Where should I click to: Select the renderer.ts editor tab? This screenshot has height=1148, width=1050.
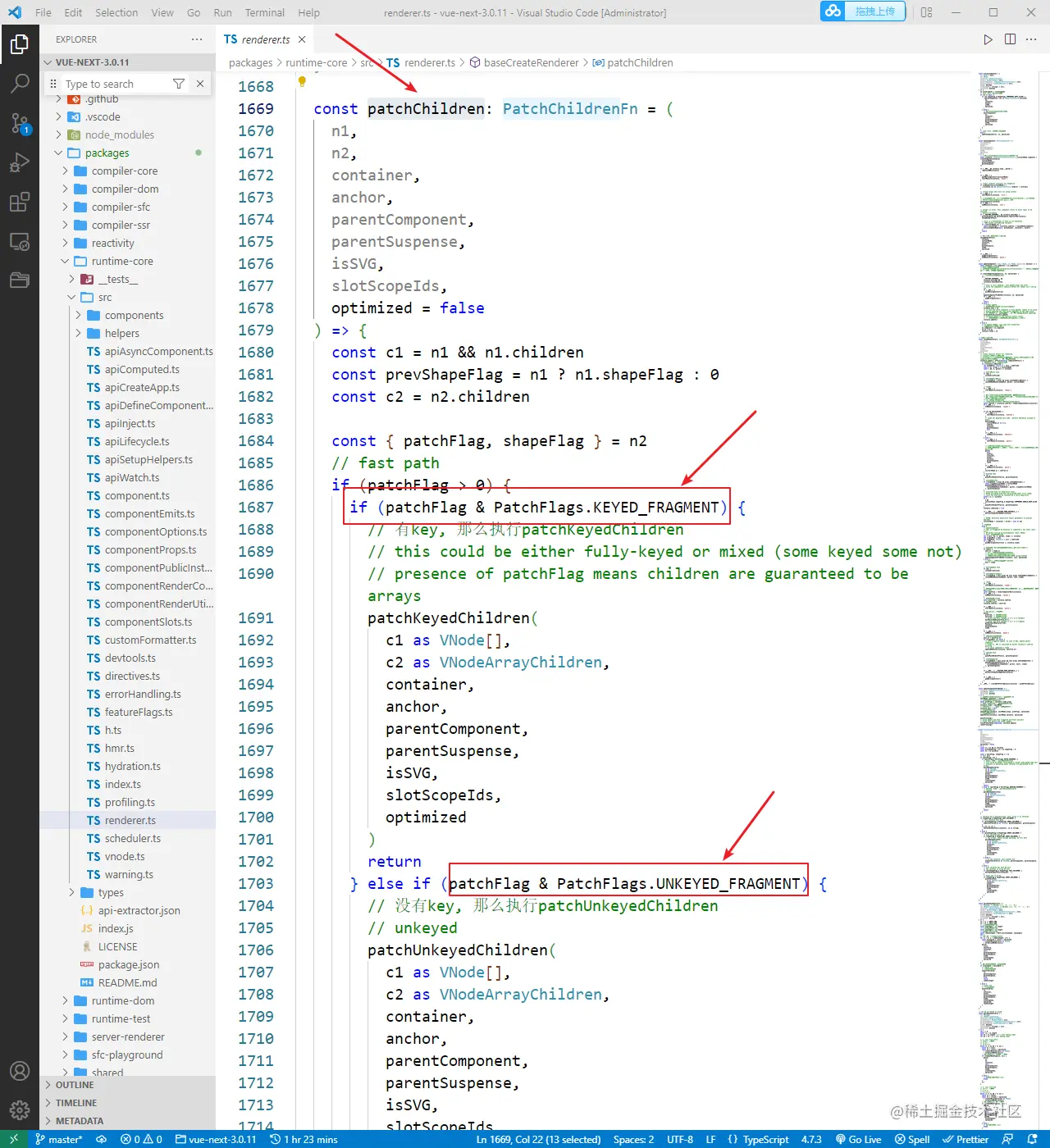click(265, 39)
